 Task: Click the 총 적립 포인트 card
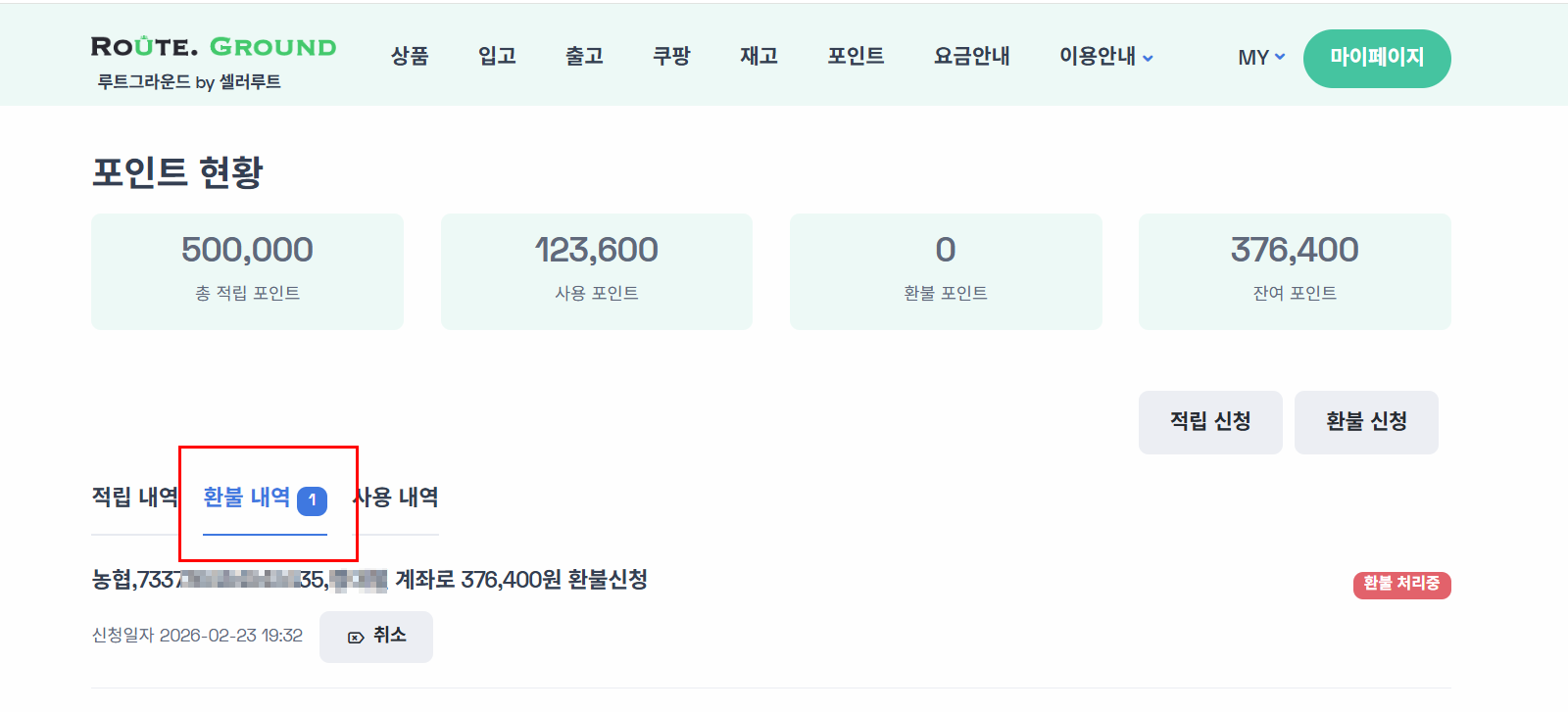[247, 271]
